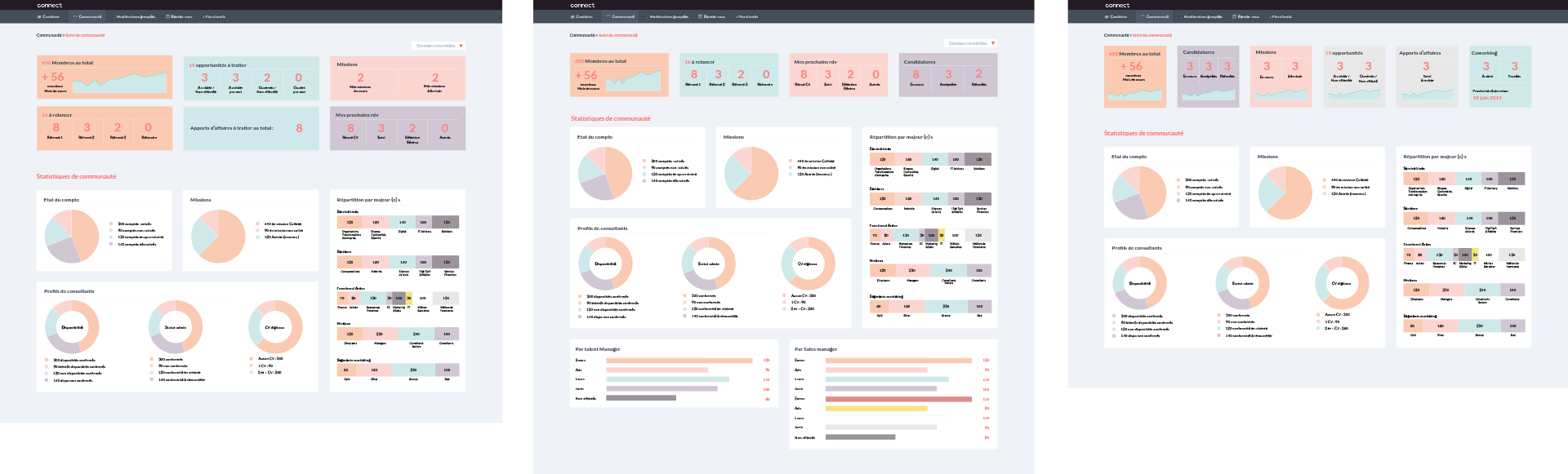The image size is (1568, 474).
Task: Click the Rendez-vous calendar icon in the middle navbar
Action: click(700, 16)
